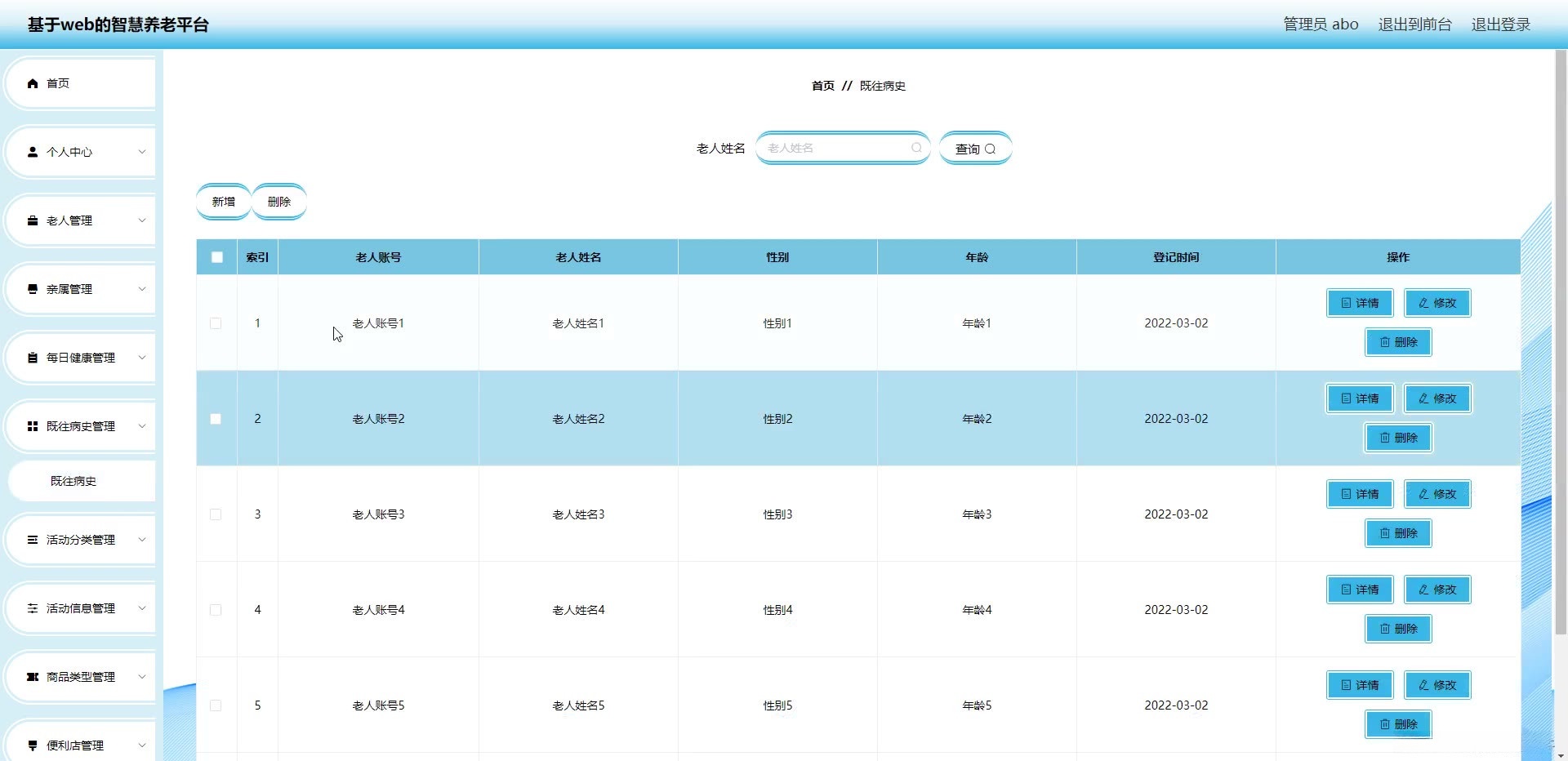
Task: Expand the 个人中心 menu chevron
Action: [141, 152]
